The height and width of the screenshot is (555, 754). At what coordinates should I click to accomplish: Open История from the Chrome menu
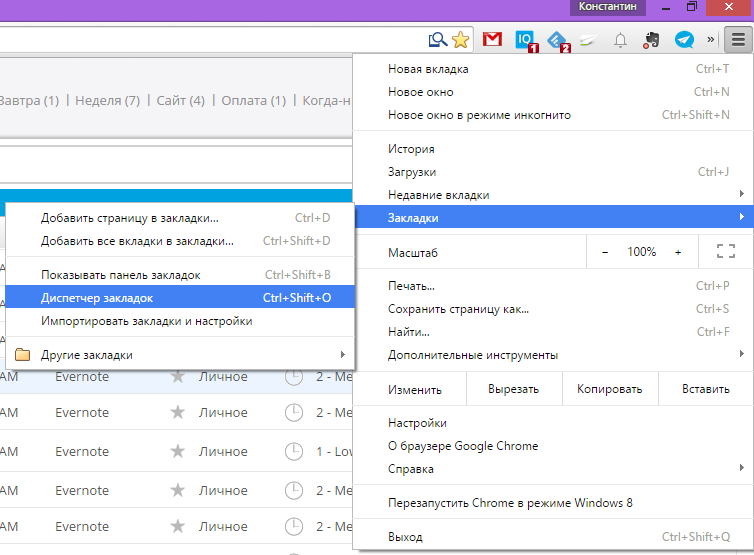(553, 149)
